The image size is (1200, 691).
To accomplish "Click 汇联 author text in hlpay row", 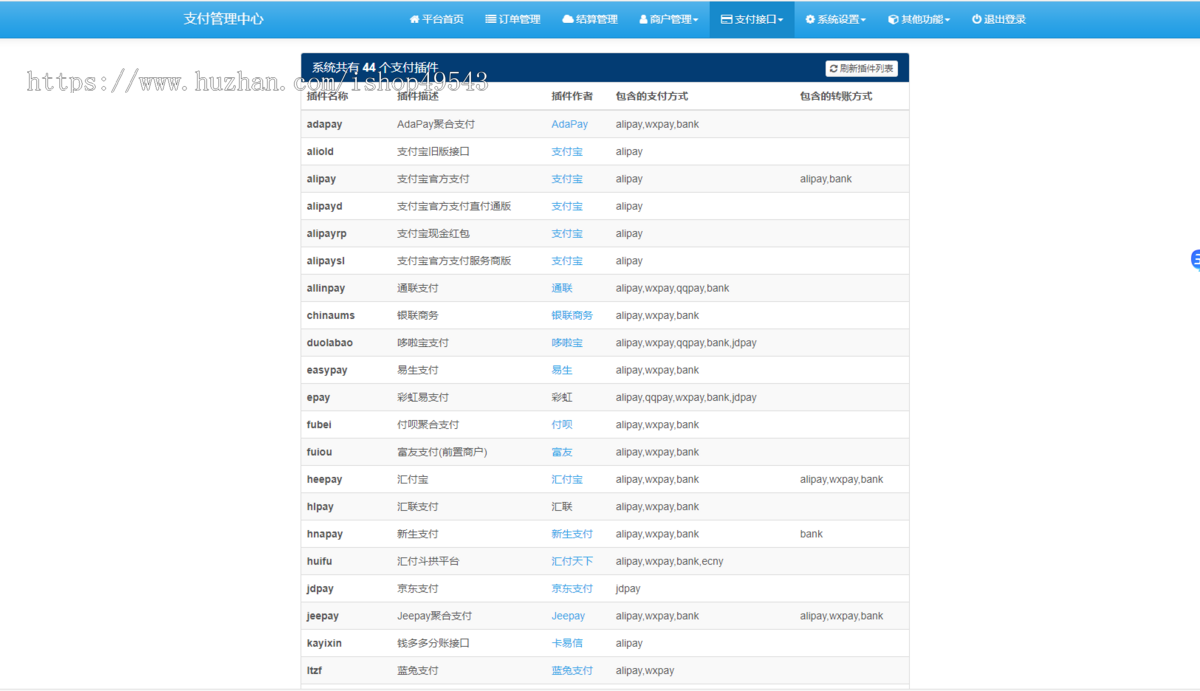I will click(562, 507).
